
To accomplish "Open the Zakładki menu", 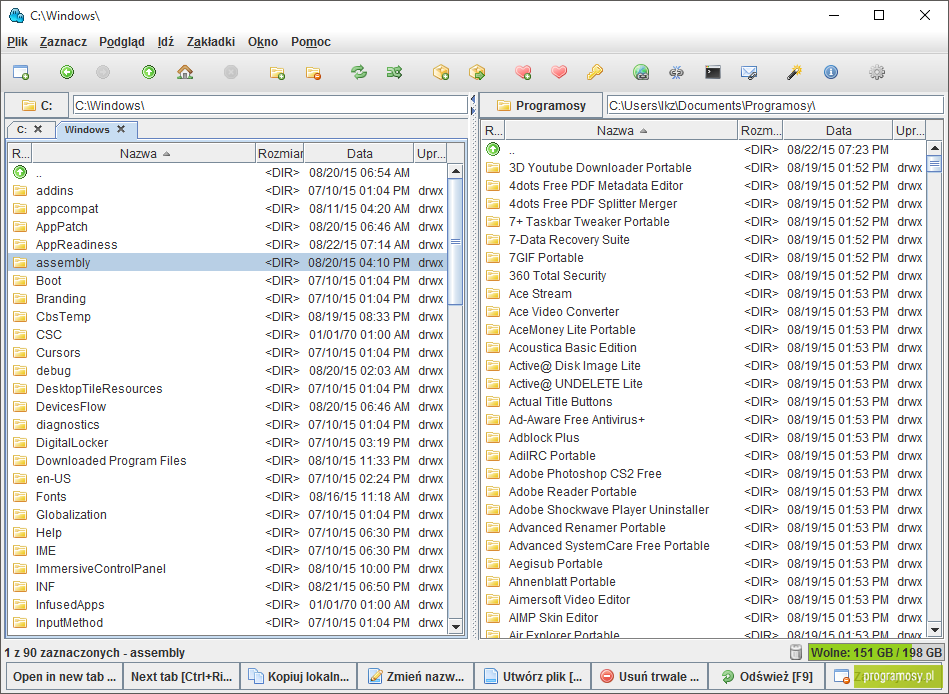I will tap(211, 42).
